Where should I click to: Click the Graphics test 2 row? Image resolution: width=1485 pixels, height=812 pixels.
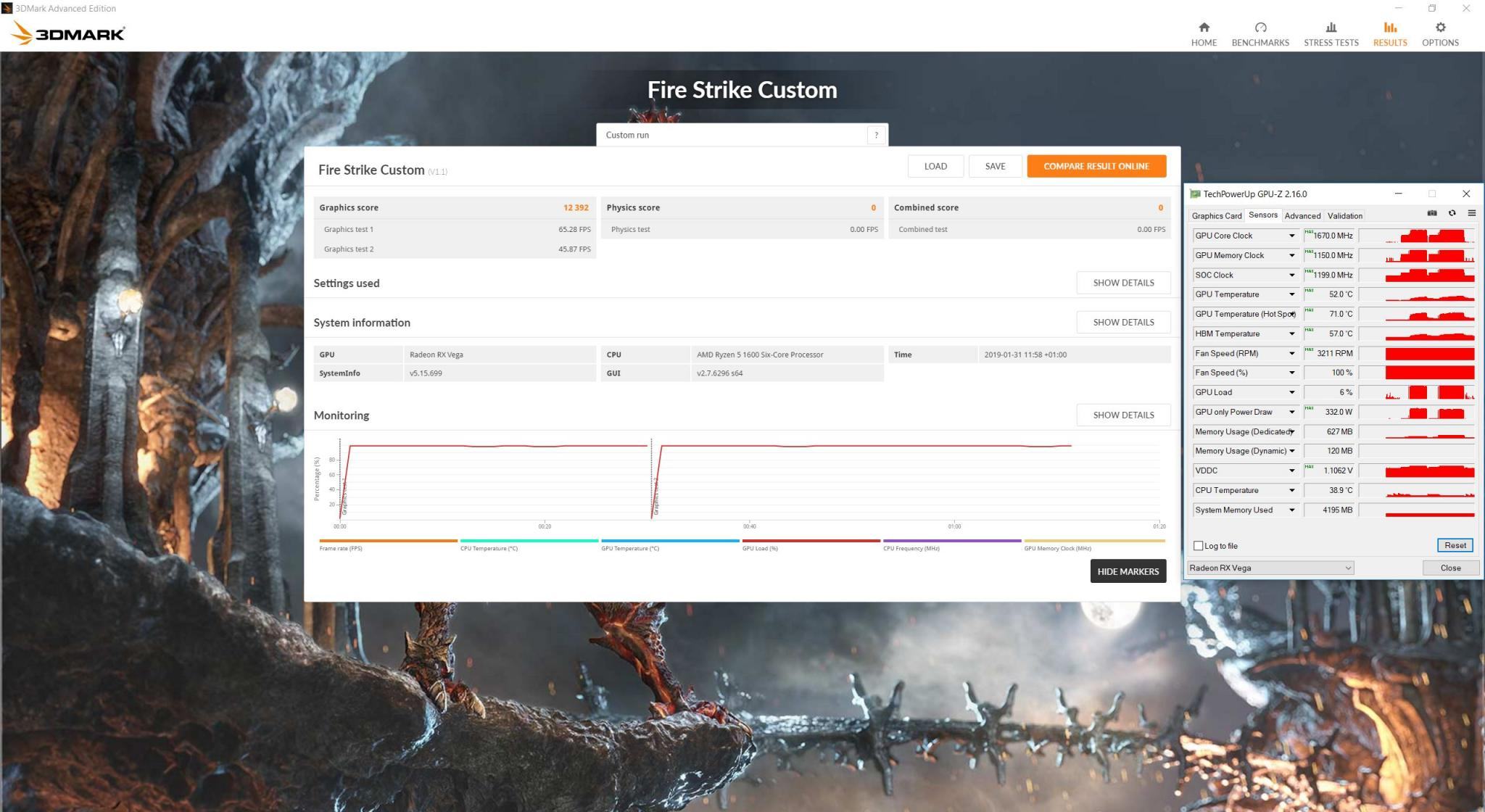[455, 249]
